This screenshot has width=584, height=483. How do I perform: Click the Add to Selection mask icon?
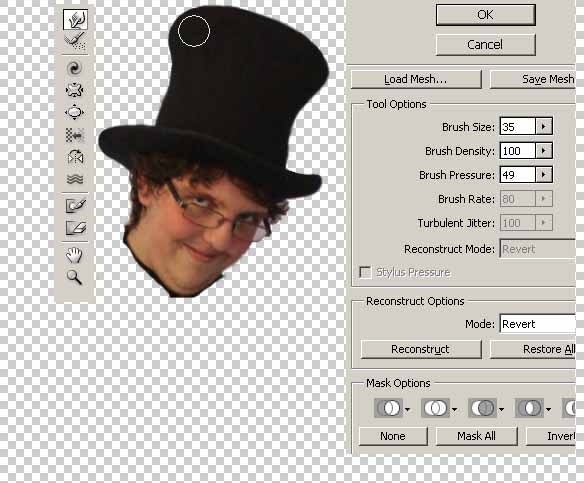coord(435,408)
